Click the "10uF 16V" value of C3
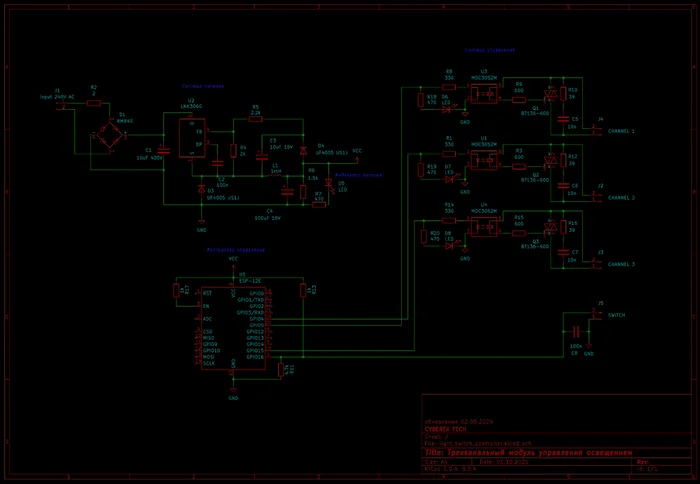Screen dimensions: 700x484 [x=281, y=147]
